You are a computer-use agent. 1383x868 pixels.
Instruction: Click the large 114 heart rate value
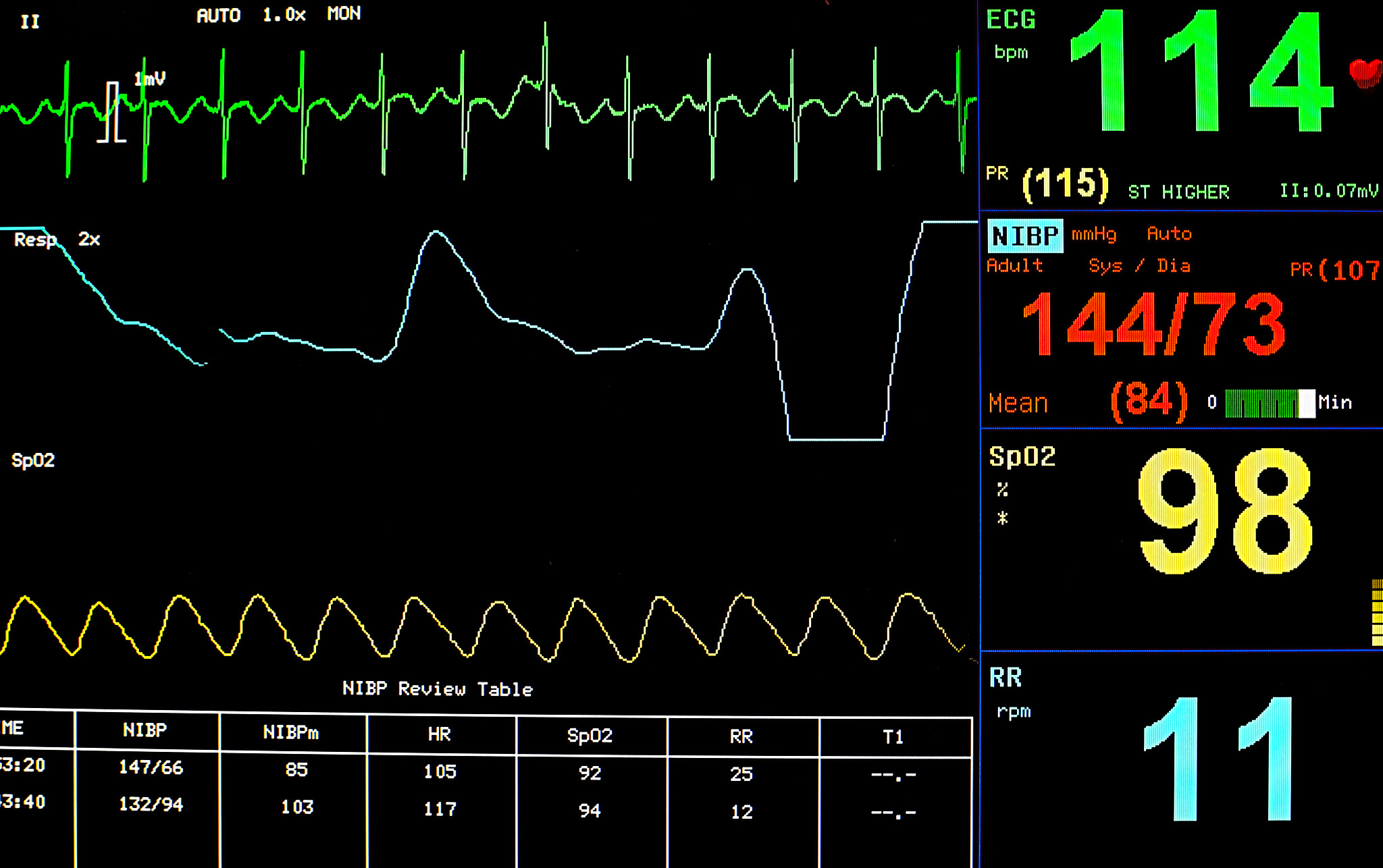1202,72
